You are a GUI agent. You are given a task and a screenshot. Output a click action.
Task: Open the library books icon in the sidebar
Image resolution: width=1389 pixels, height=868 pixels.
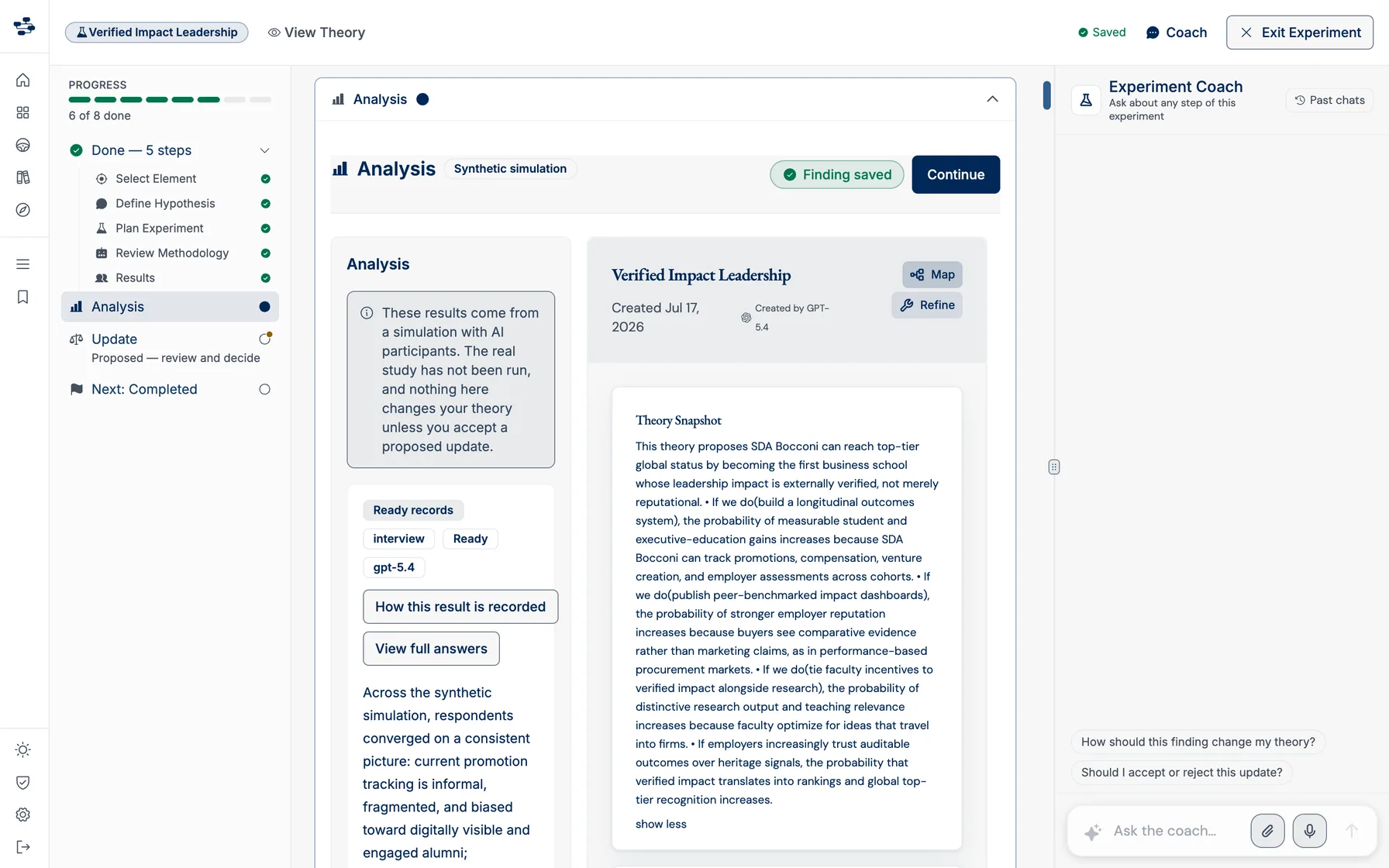(x=23, y=177)
